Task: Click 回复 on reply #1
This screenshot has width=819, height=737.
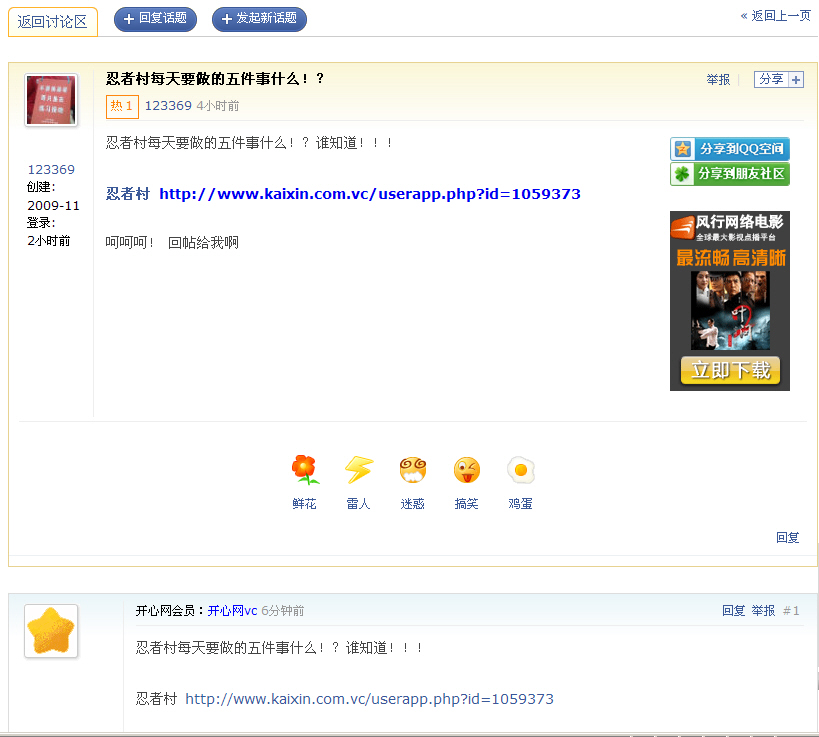Action: point(733,611)
